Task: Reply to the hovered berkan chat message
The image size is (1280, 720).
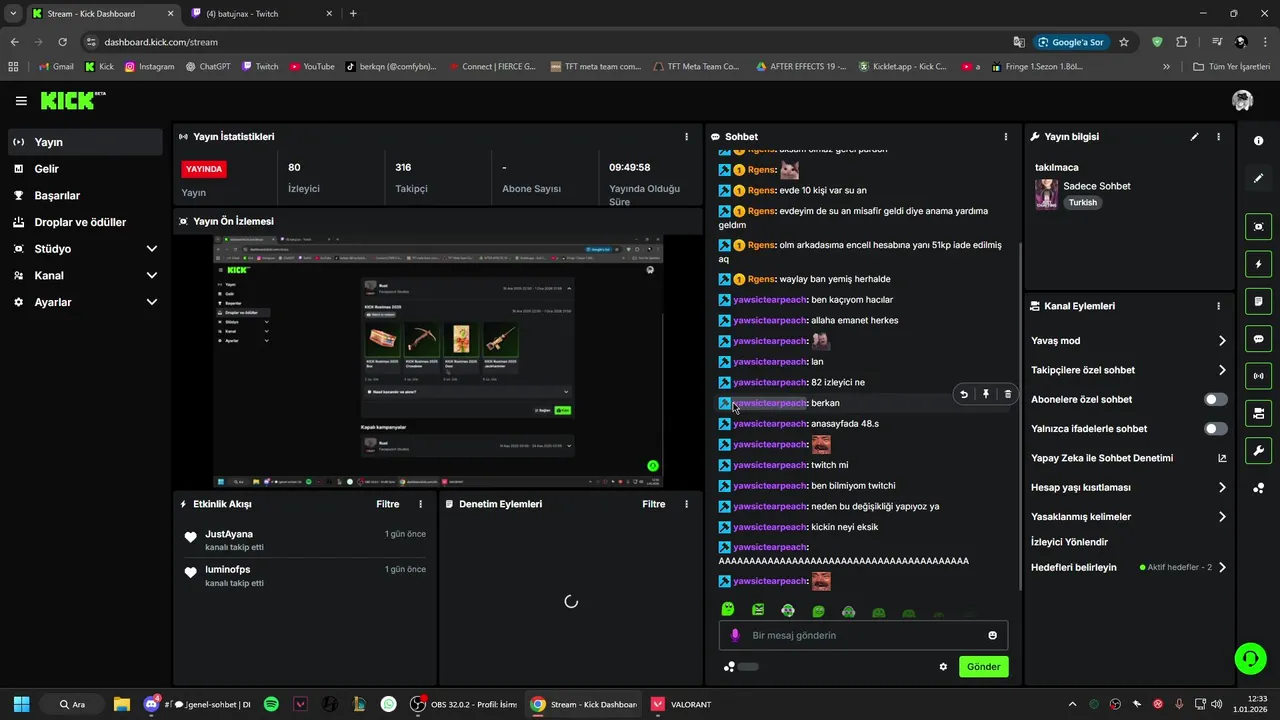Action: [964, 394]
